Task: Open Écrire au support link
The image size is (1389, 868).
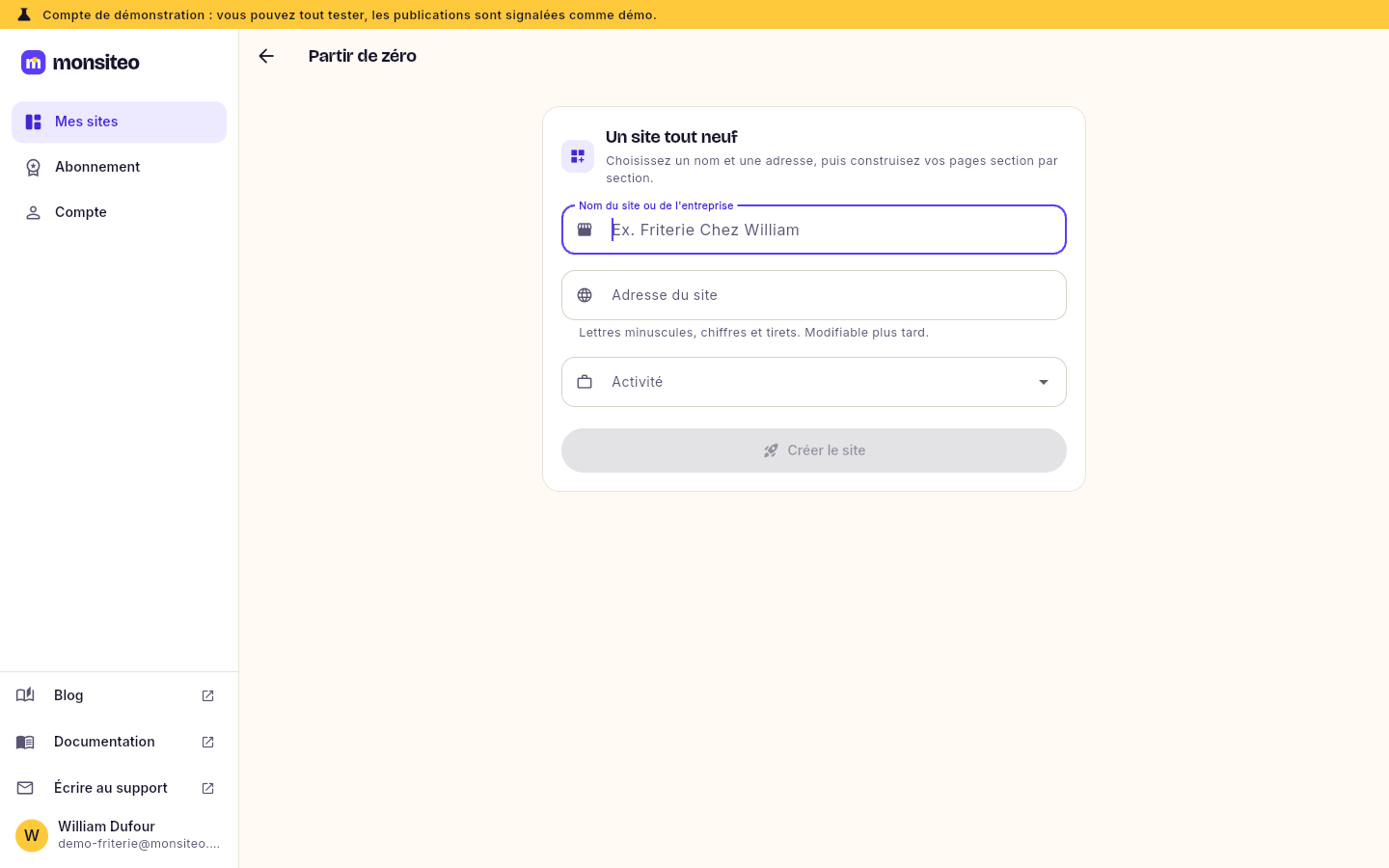Action: tap(119, 788)
